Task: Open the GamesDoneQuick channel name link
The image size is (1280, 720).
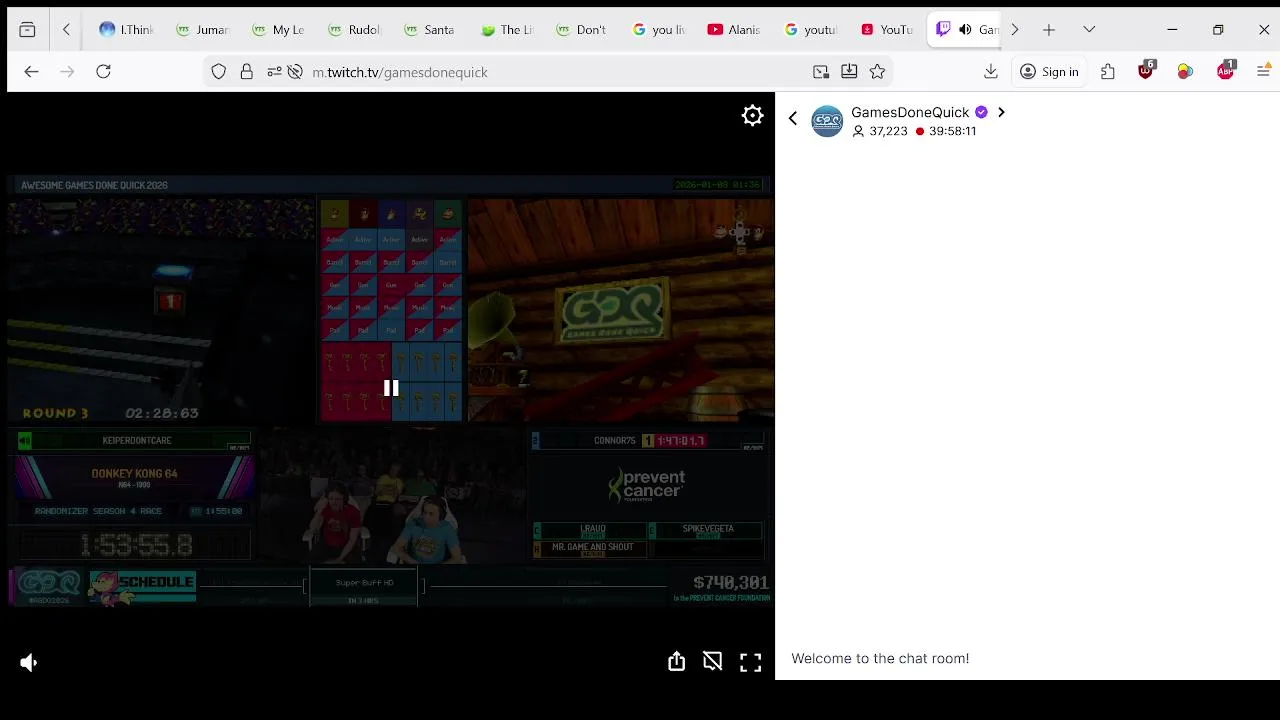Action: tap(910, 112)
